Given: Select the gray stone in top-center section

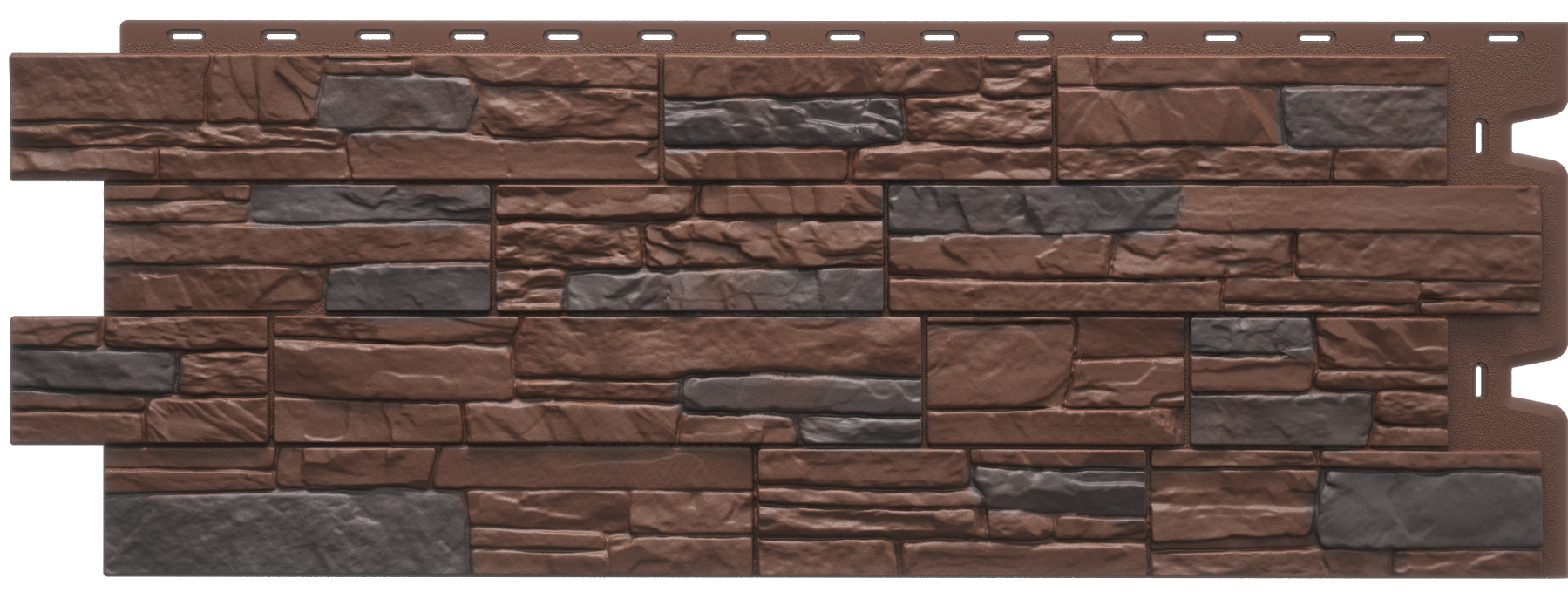Looking at the screenshot, I should point(782,120).
